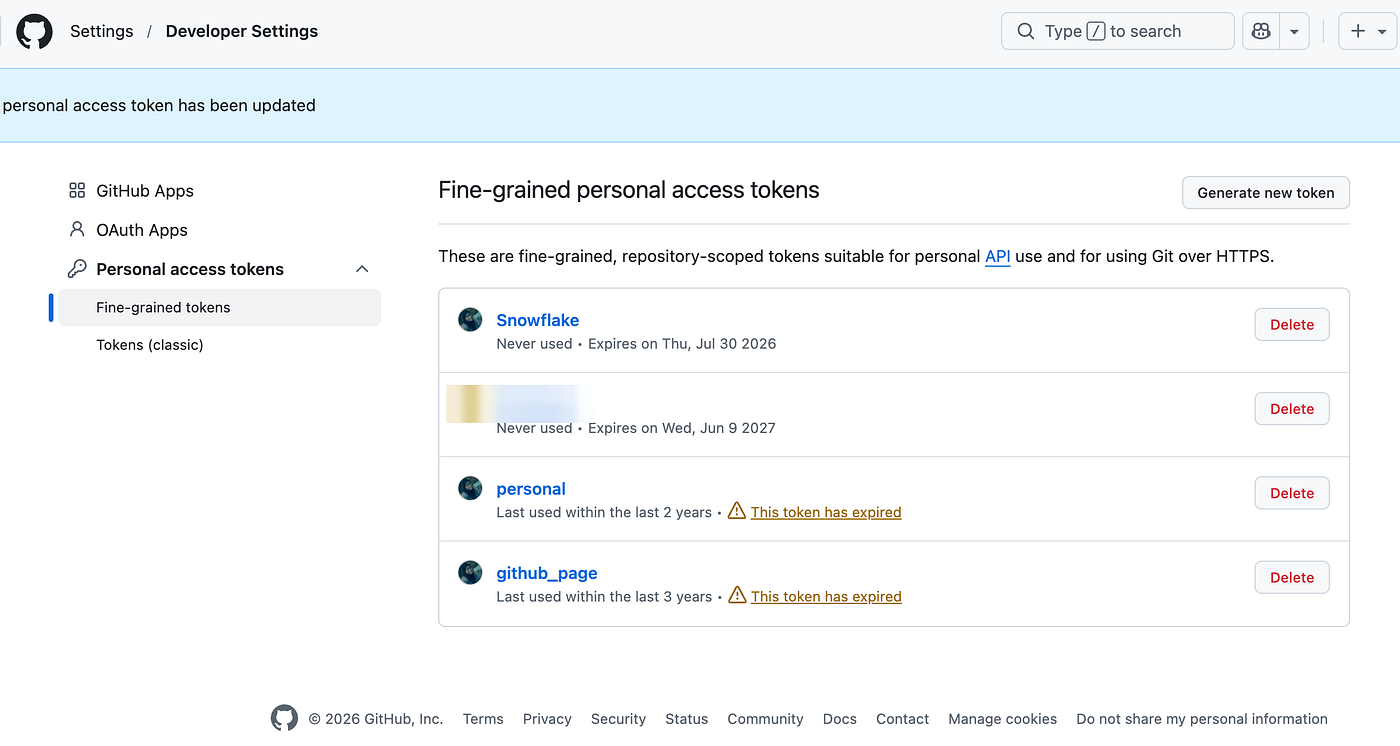Open the github_page token
The width and height of the screenshot is (1400, 746).
click(x=547, y=573)
